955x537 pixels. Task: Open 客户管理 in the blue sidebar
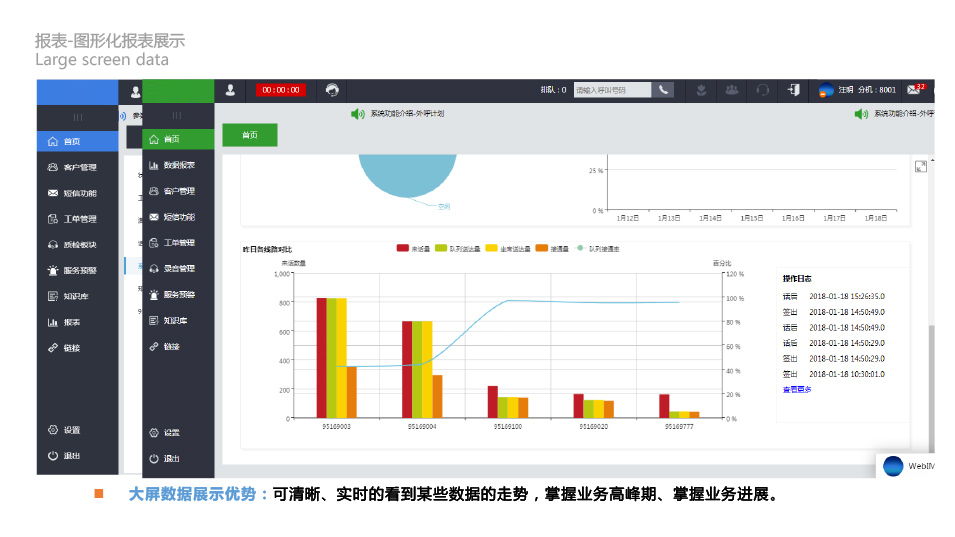[77, 167]
